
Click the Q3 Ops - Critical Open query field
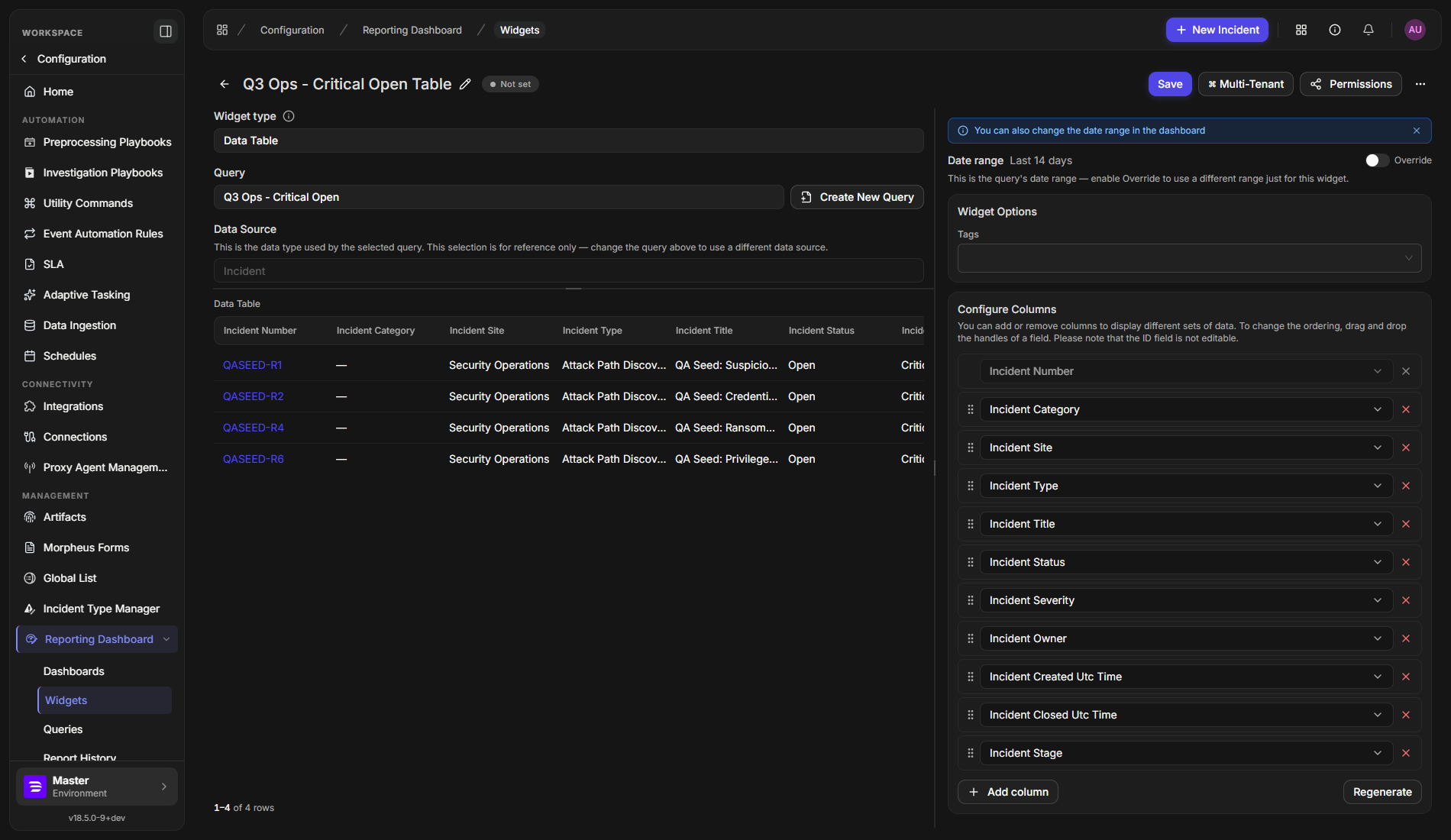pyautogui.click(x=499, y=197)
